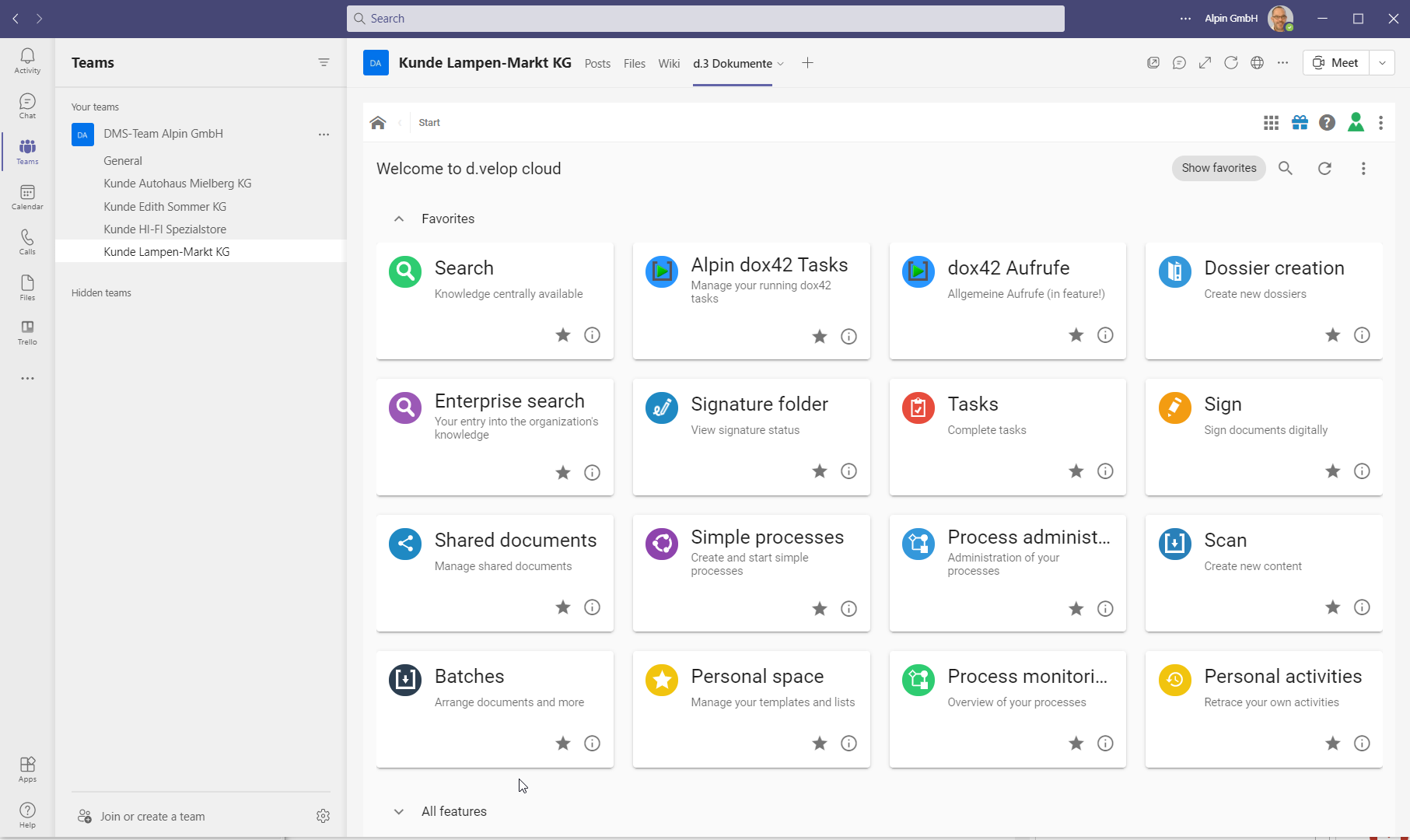Open tab conversation icon

tap(1179, 63)
